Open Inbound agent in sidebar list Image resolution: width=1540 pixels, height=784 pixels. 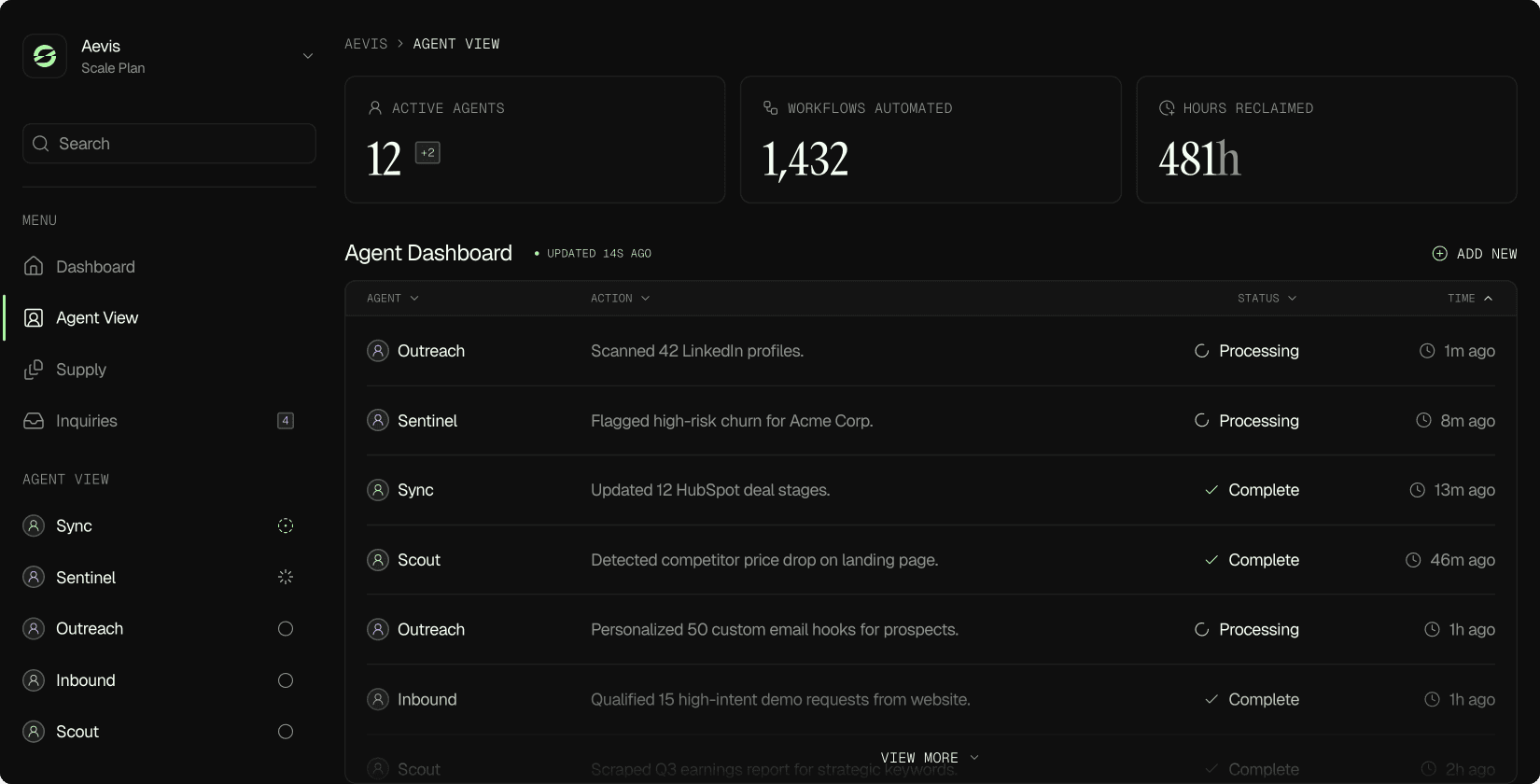pos(160,680)
